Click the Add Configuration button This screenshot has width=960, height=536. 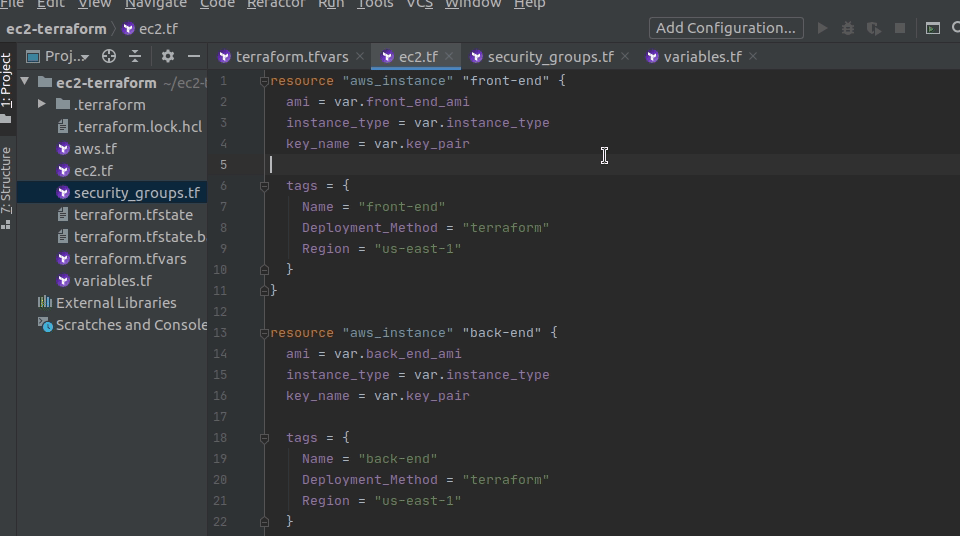point(726,28)
